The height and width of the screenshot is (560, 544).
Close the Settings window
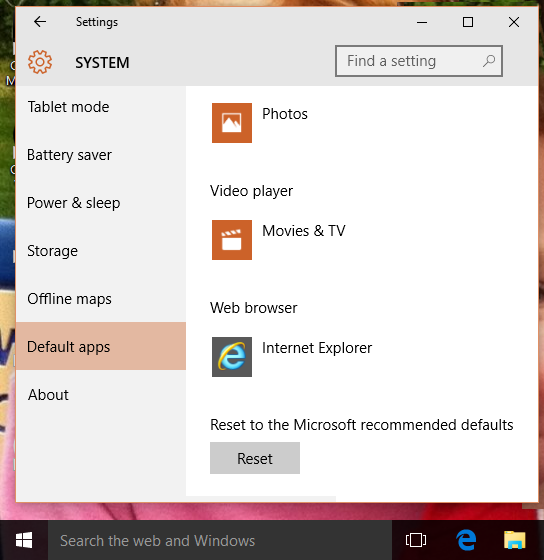[x=514, y=22]
